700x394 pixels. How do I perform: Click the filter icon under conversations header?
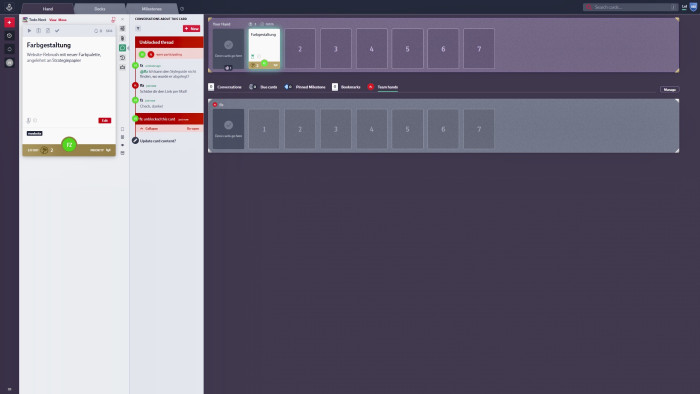tap(138, 29)
